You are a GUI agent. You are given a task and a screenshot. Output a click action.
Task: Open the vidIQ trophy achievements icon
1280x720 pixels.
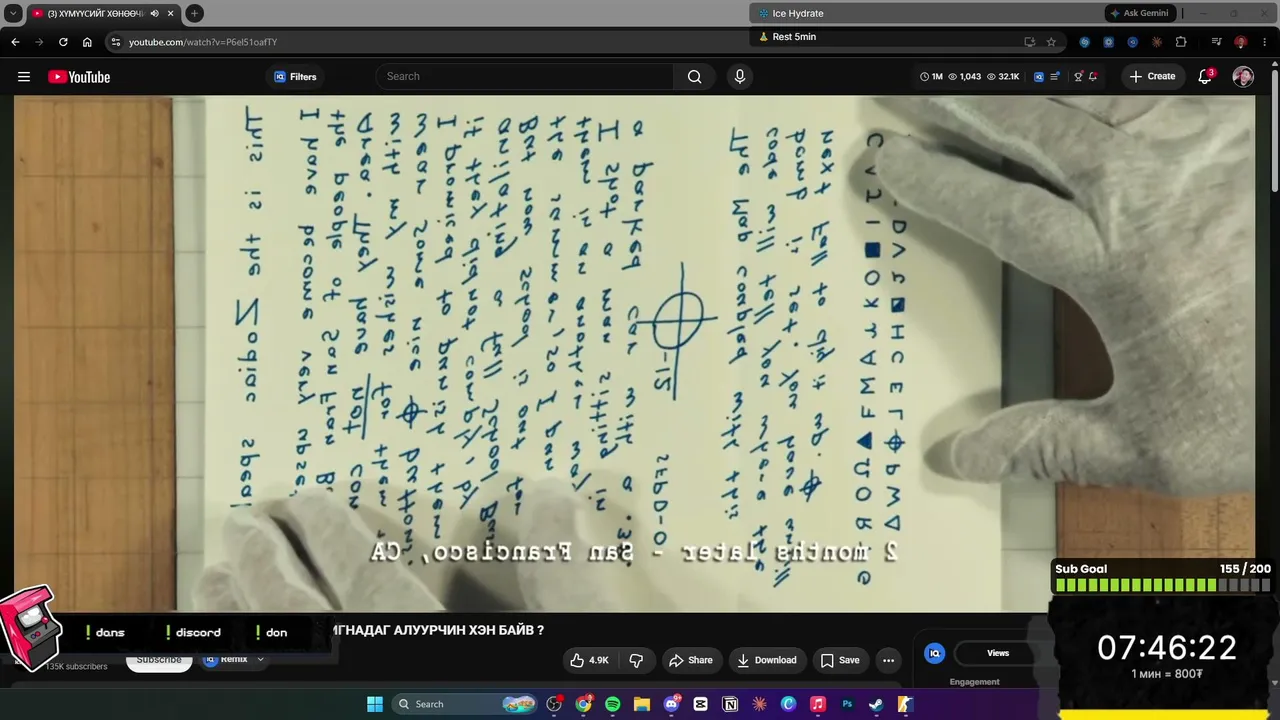(x=1078, y=77)
